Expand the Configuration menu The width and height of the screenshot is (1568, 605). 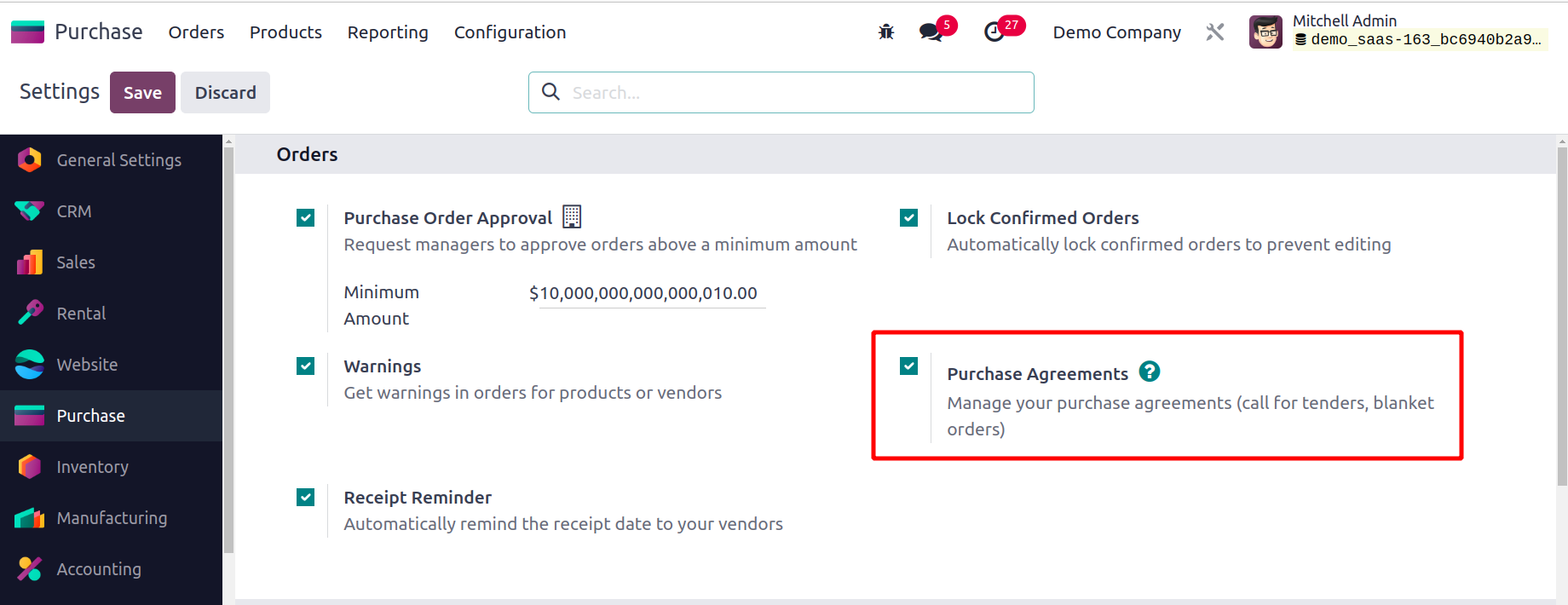coord(510,32)
